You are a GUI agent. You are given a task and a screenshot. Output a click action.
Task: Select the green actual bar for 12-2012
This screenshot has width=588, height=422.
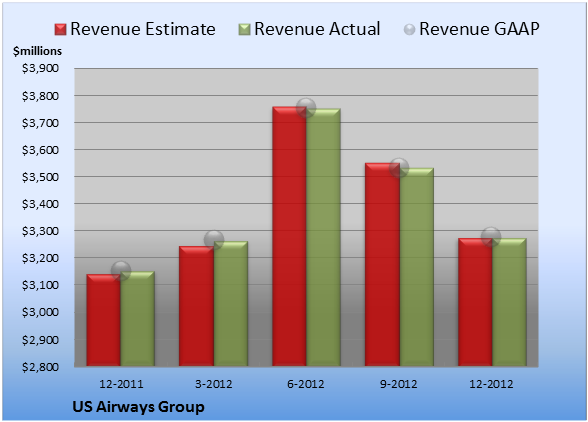coord(509,302)
